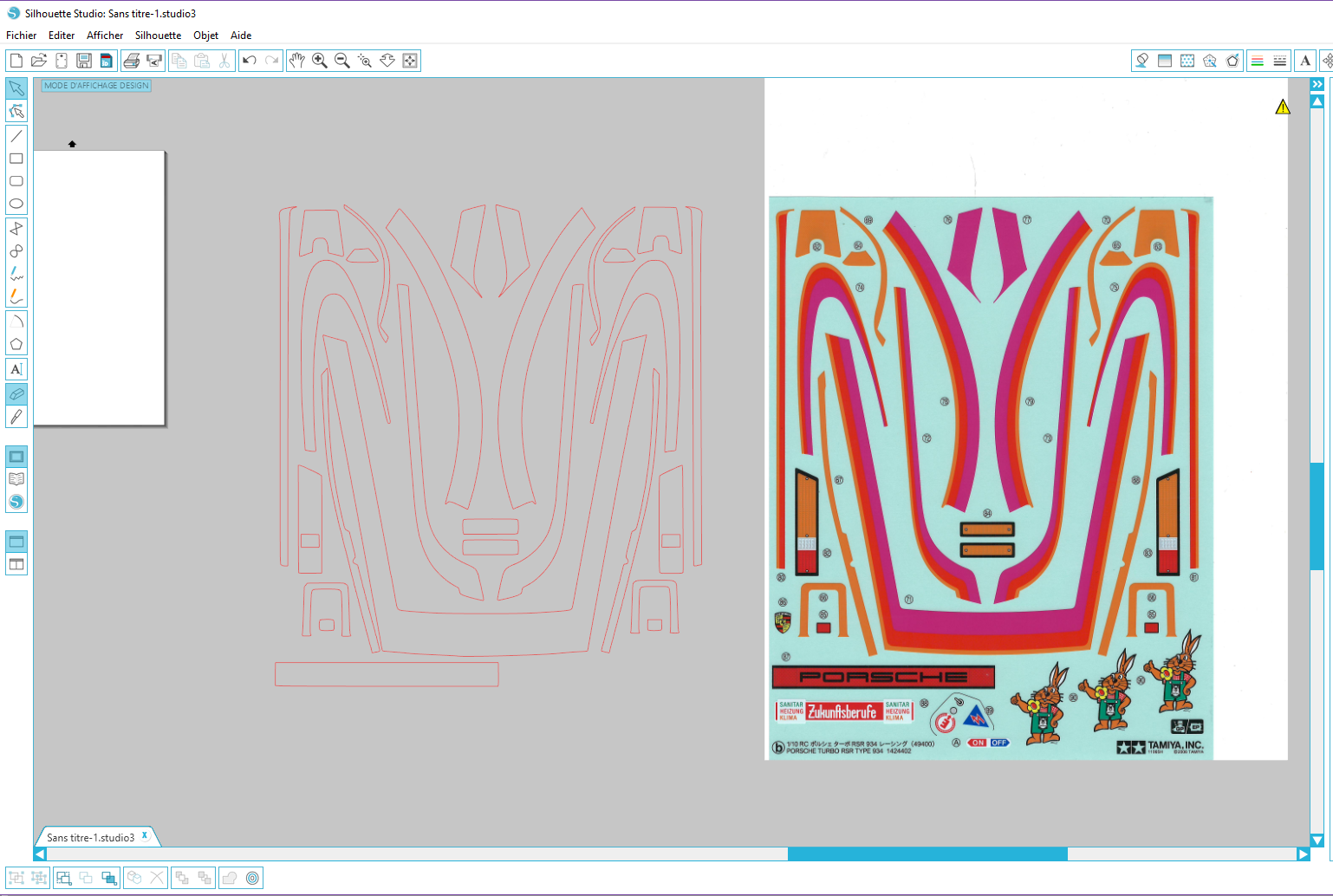The height and width of the screenshot is (896, 1333).
Task: Select the Sans titre-1.studio3 document tab
Action: (90, 838)
